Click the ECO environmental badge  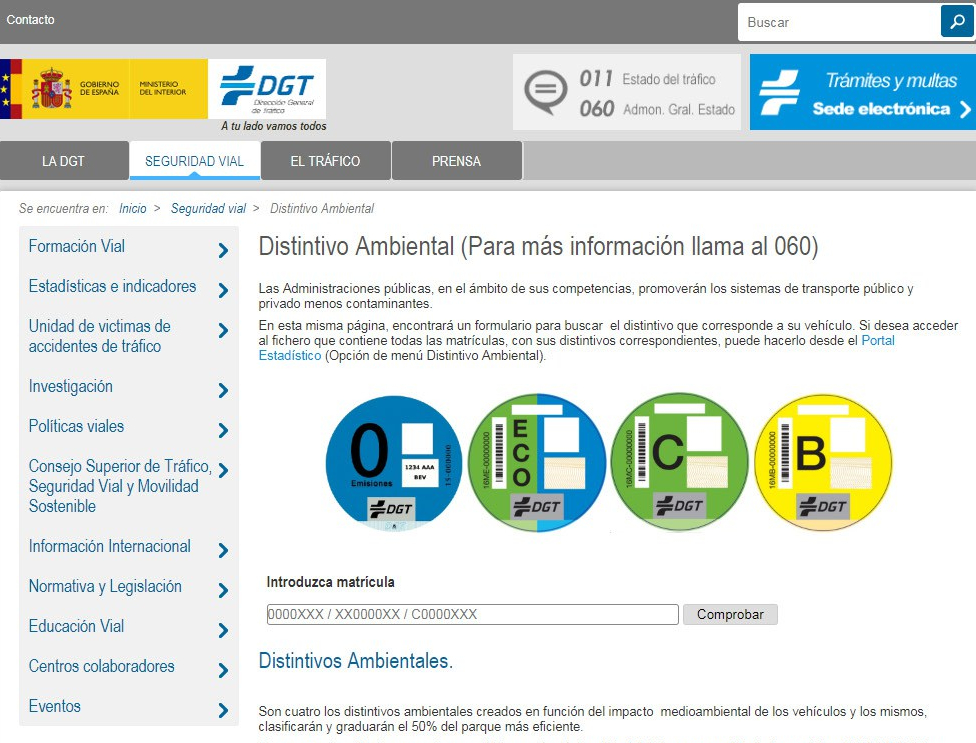(537, 463)
